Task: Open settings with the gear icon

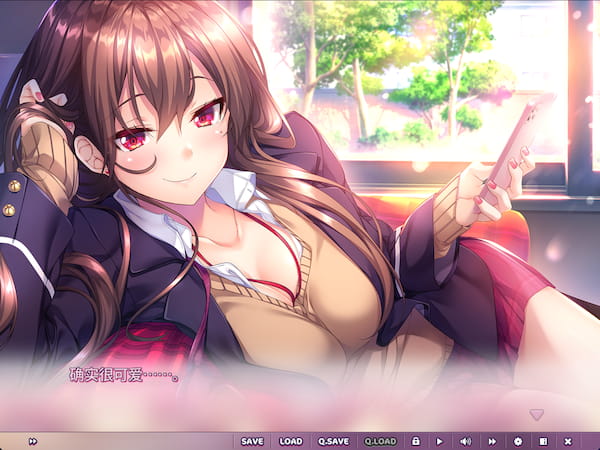Action: [x=518, y=442]
